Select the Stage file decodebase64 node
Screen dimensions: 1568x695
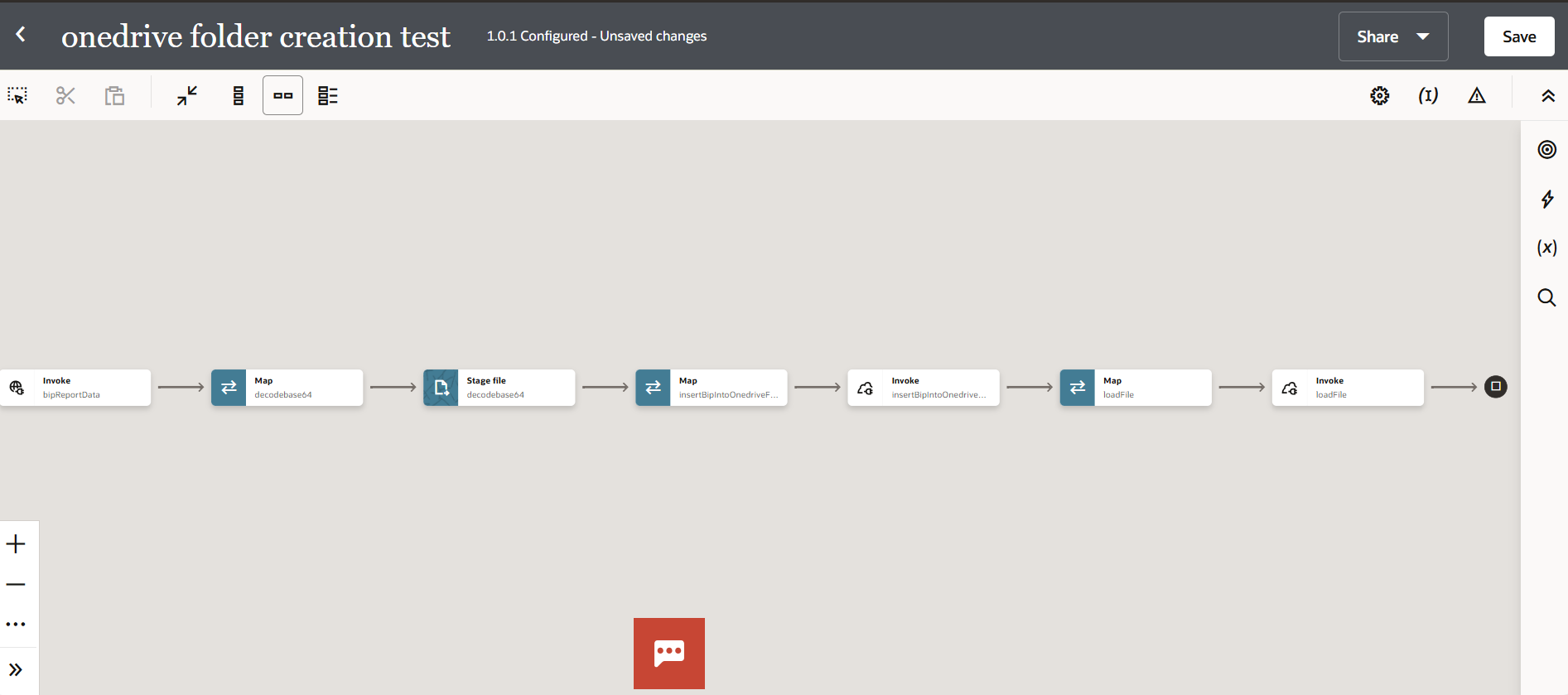[499, 388]
